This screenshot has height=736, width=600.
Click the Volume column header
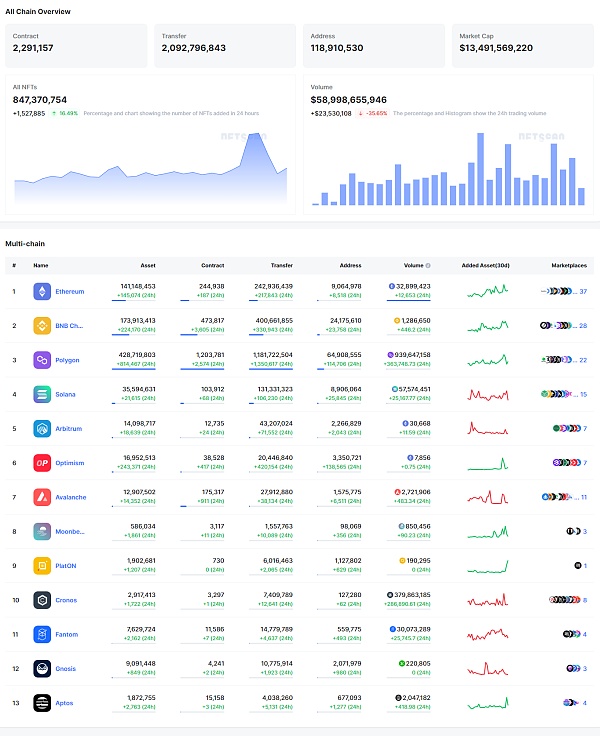414,266
